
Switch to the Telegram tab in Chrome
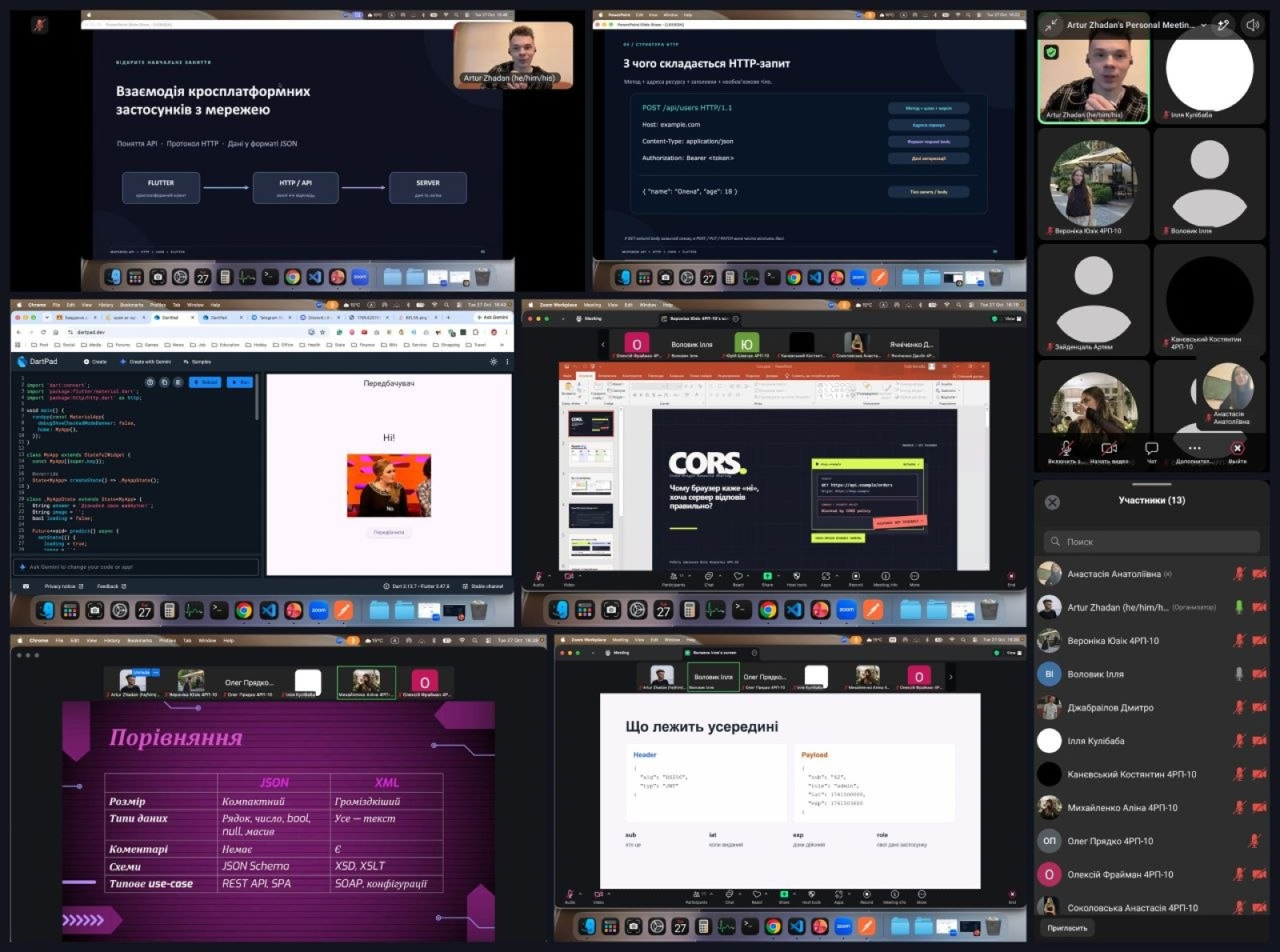pyautogui.click(x=271, y=318)
